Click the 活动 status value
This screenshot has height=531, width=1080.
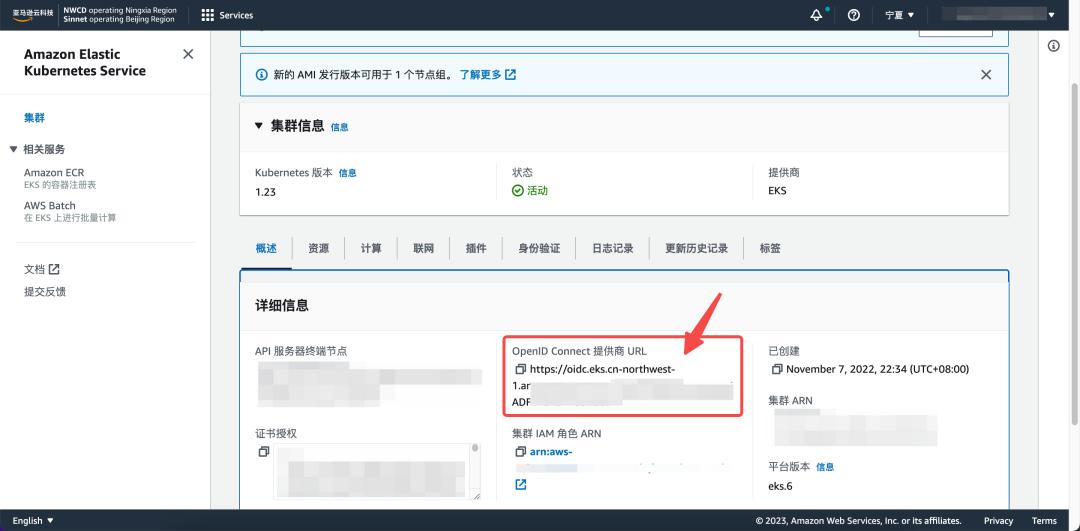tap(537, 191)
